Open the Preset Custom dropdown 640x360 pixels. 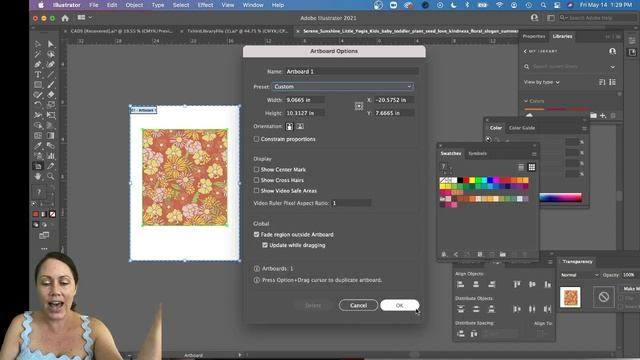click(x=343, y=87)
